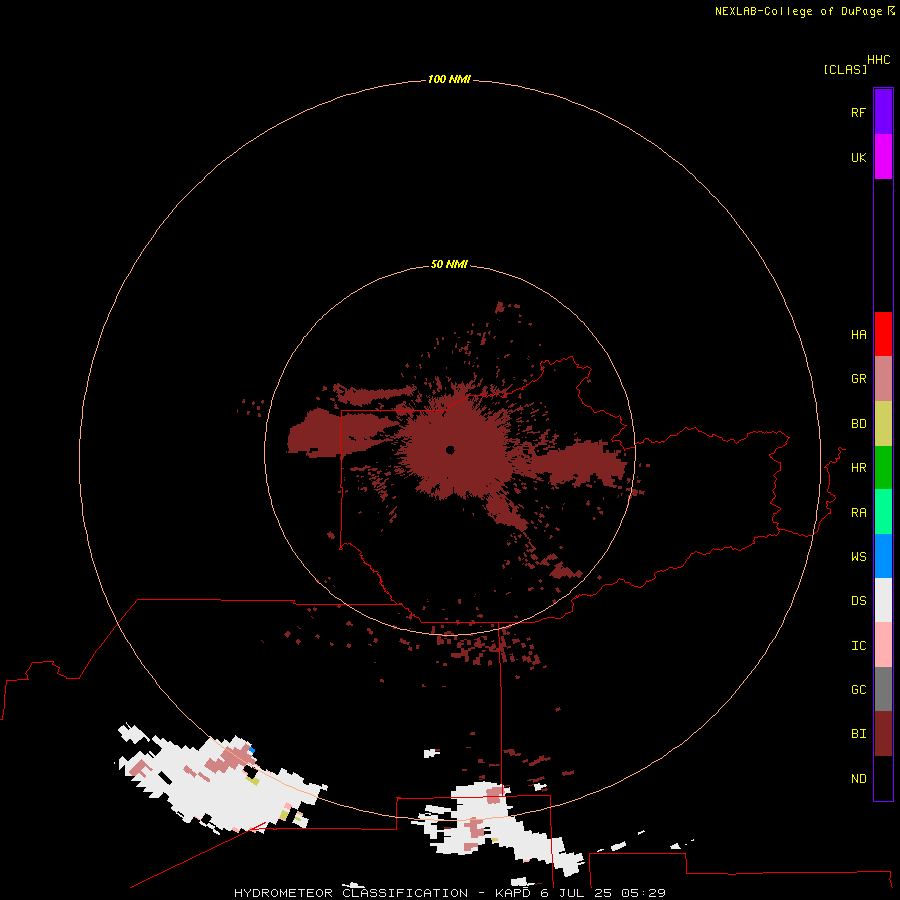The height and width of the screenshot is (900, 900).
Task: Click the HA red legend swatch
Action: 883,334
